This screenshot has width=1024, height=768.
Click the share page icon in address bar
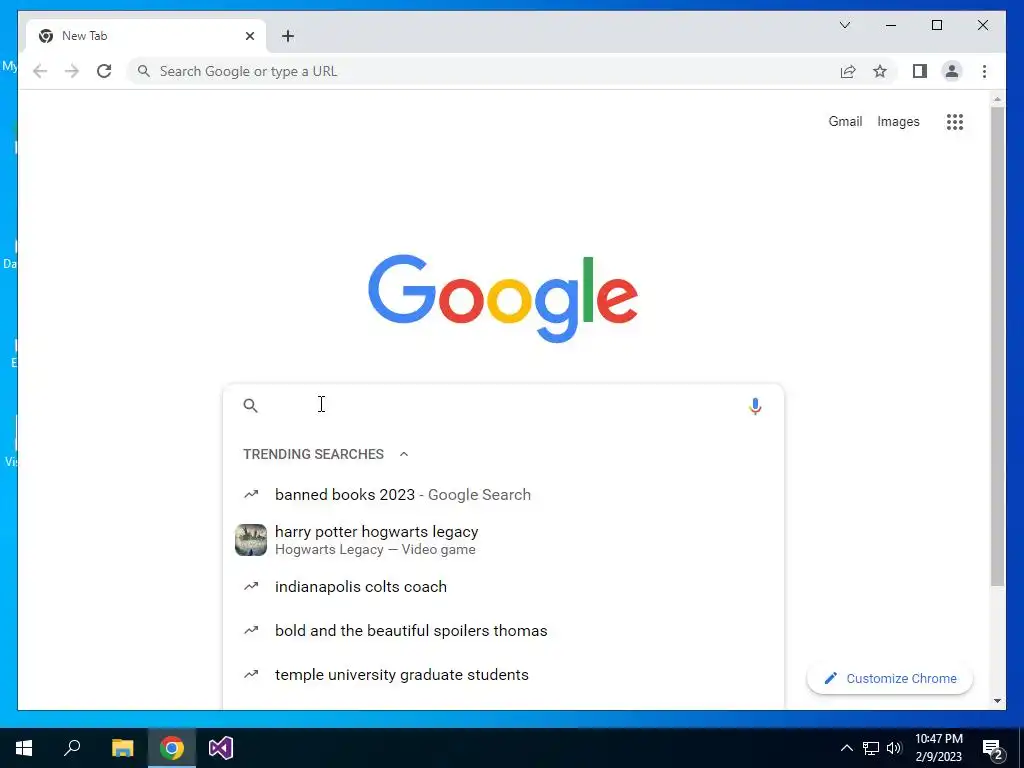click(x=848, y=71)
